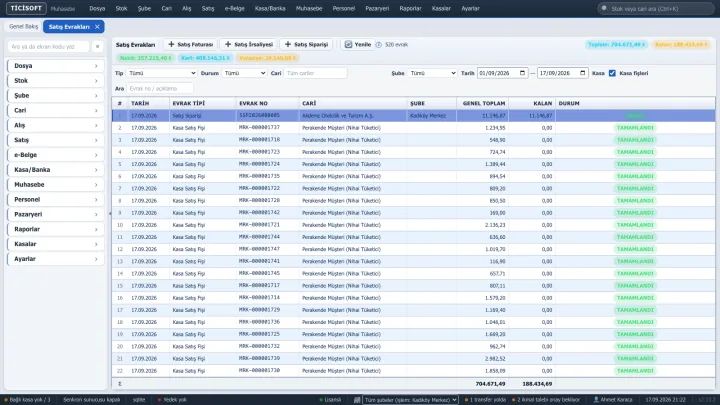720x405 pixels.
Task: Select the Akdeniz Otelcilik ve Turizm A.Ş. row
Action: (413, 116)
